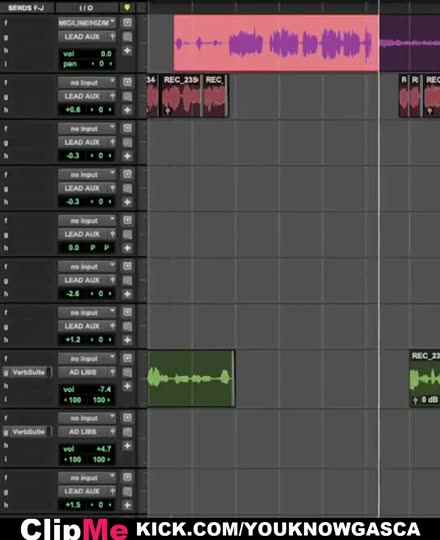Click the square box icon on the -2.6 track

127,266
